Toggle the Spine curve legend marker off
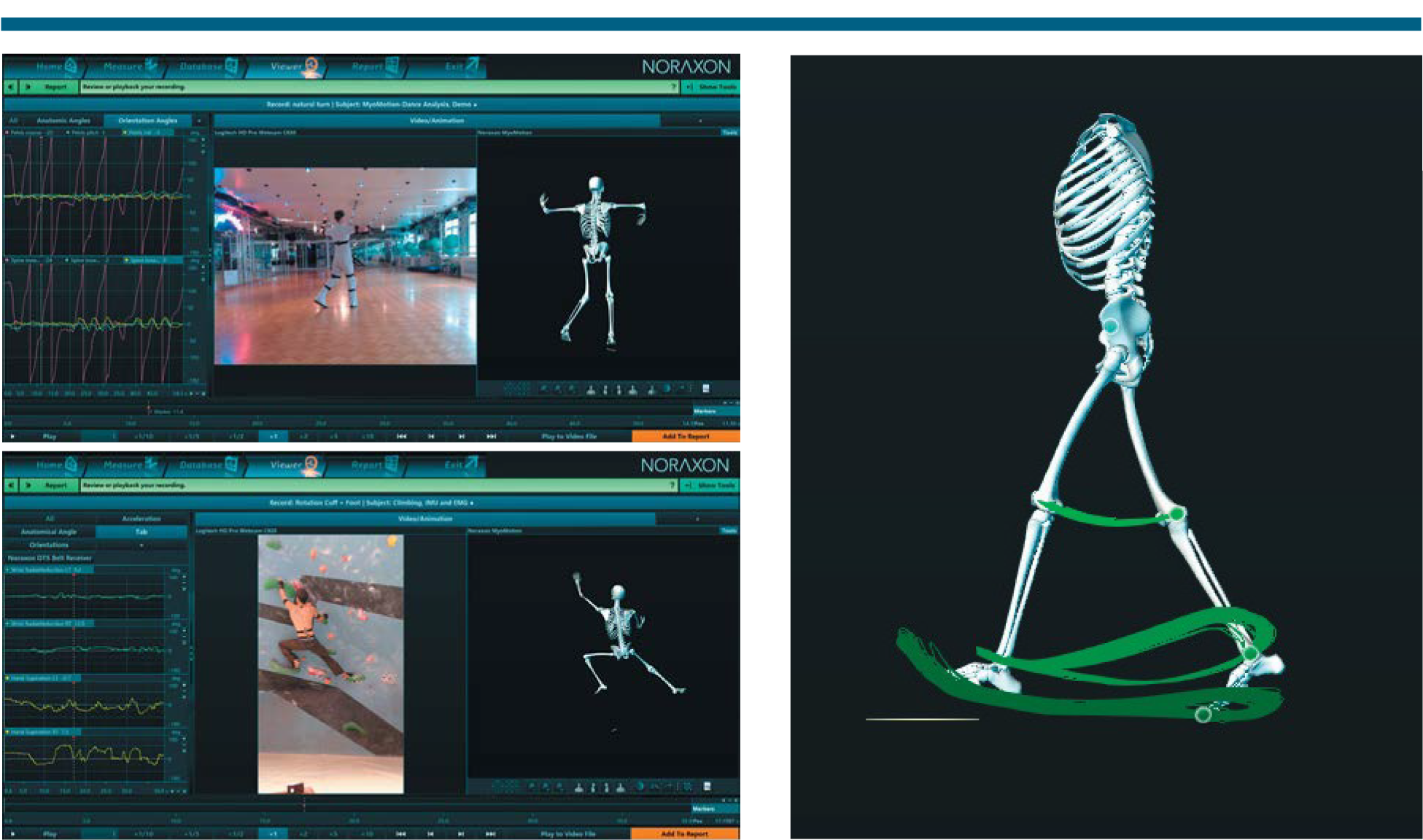This screenshot has height=840, width=1423. (8, 260)
